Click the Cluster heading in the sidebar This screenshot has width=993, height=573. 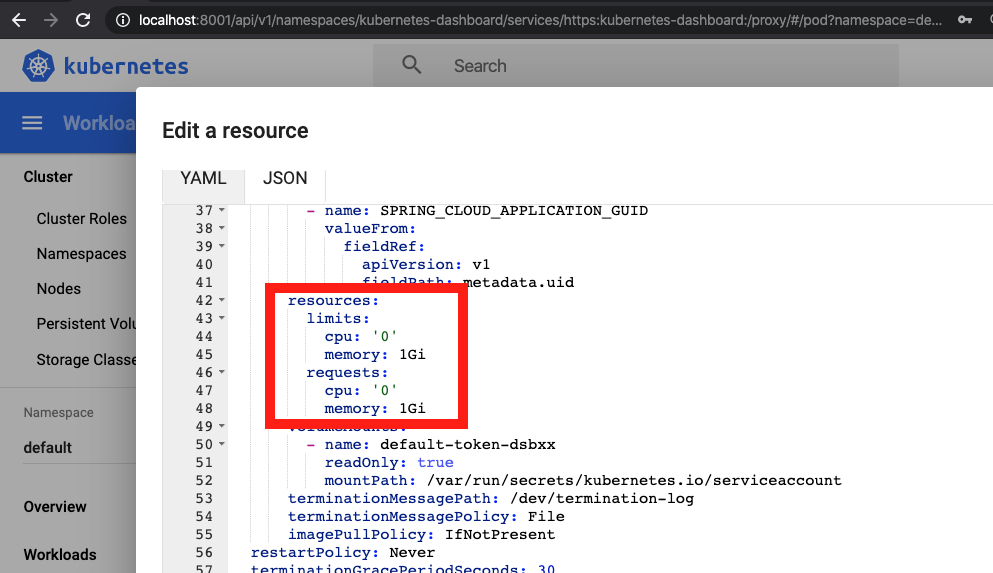tap(48, 177)
